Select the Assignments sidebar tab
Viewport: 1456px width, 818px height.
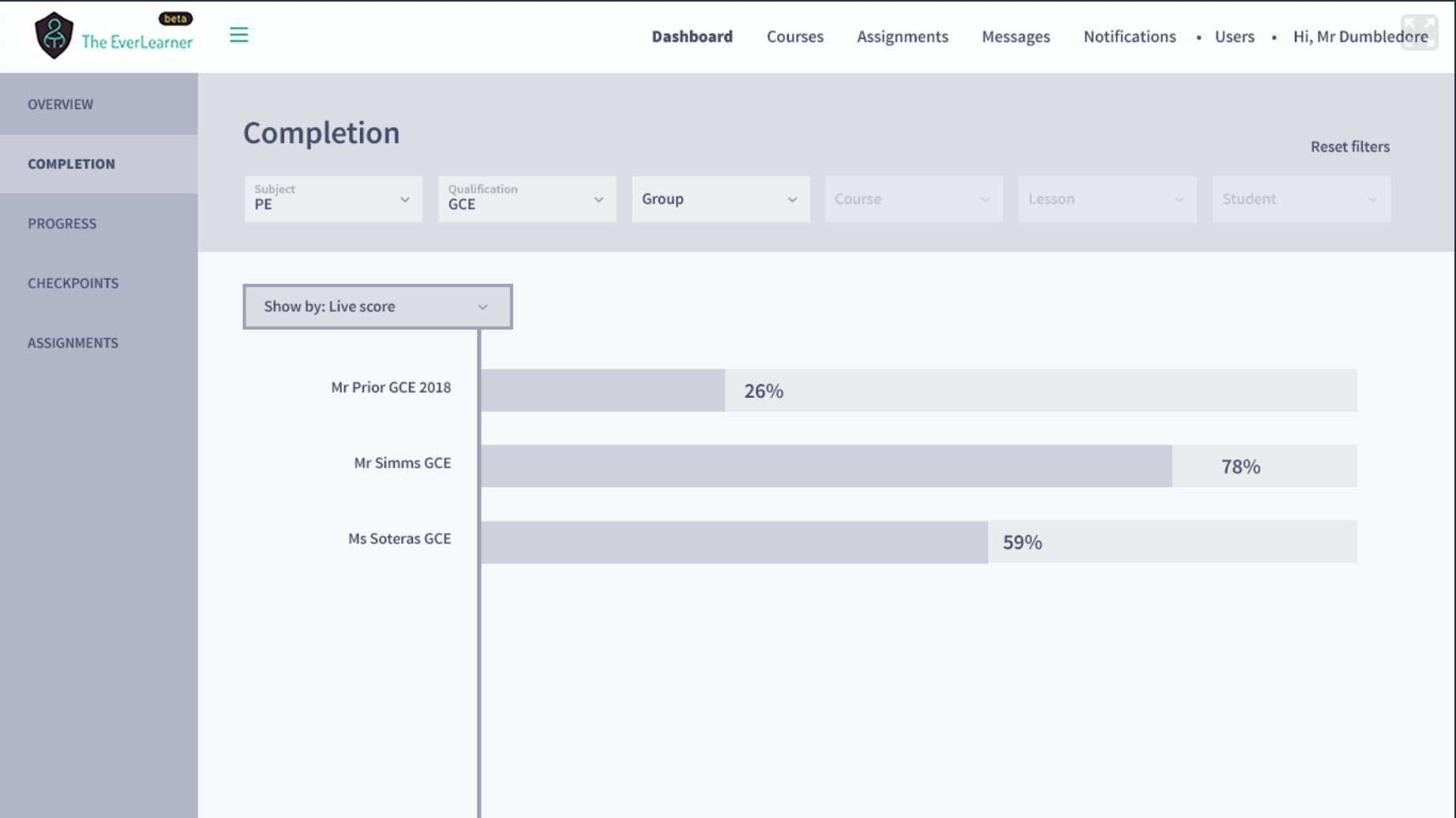[x=99, y=343]
